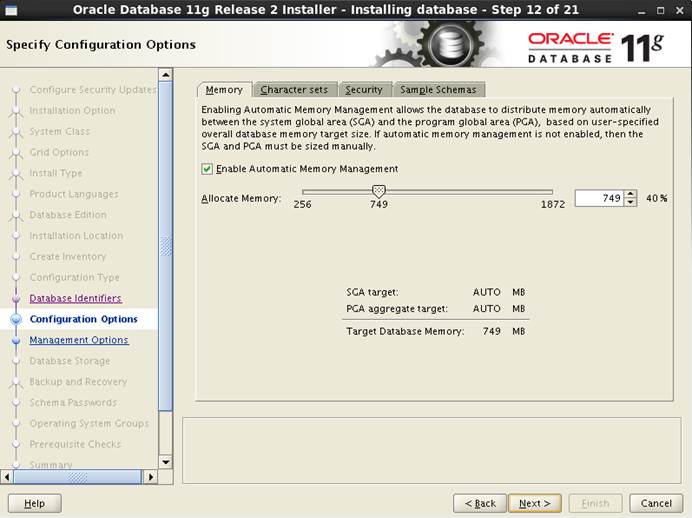Proceed with the Next button
Screen dimensions: 692x518
[x=534, y=503]
